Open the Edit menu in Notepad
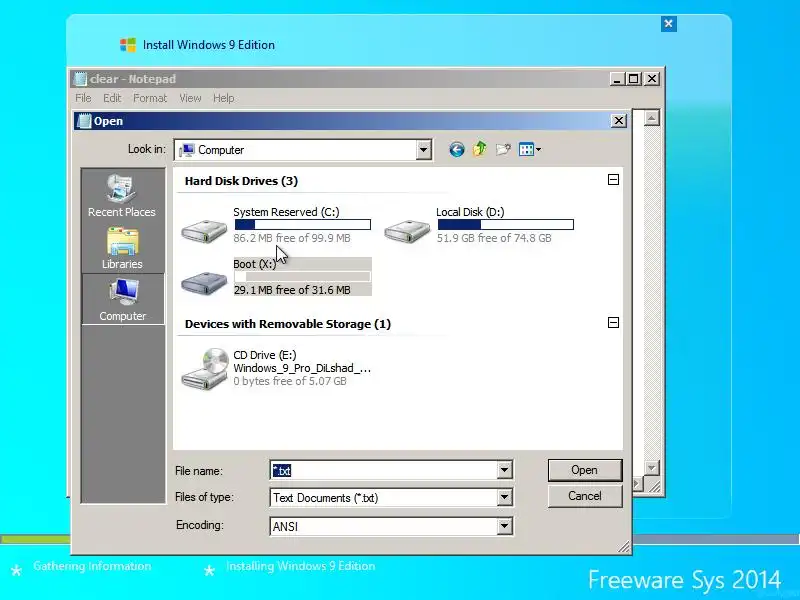Image resolution: width=800 pixels, height=600 pixels. (x=112, y=98)
